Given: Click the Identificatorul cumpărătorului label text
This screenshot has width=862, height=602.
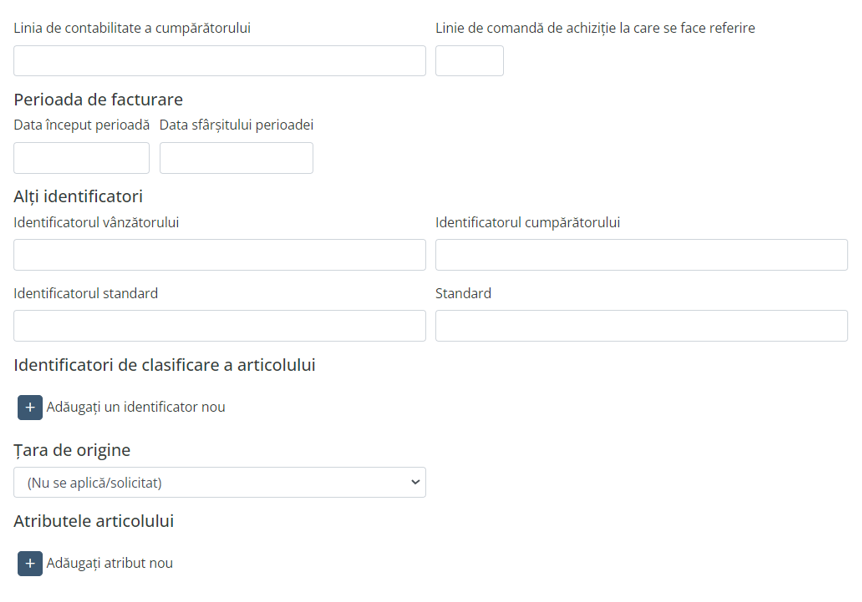Looking at the screenshot, I should click(x=527, y=222).
